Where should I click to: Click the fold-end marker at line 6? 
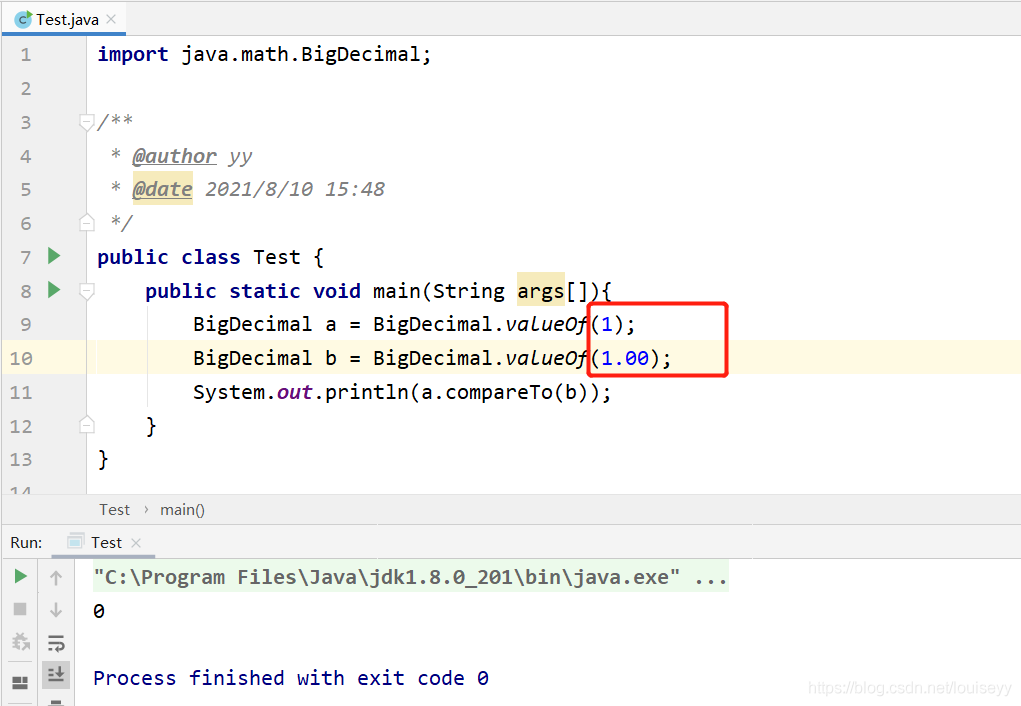pos(87,223)
